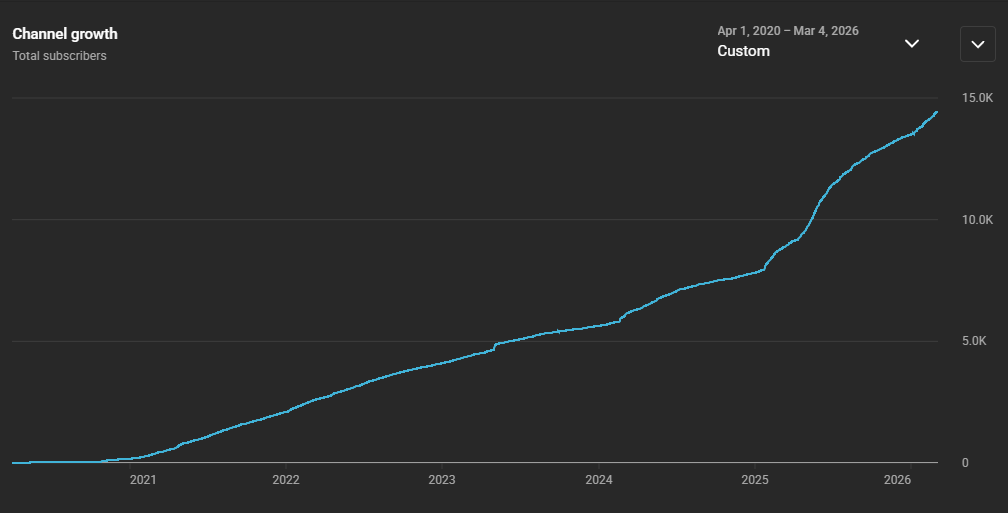Select the 2023 x-axis year marker
The width and height of the screenshot is (1008, 513).
(442, 481)
